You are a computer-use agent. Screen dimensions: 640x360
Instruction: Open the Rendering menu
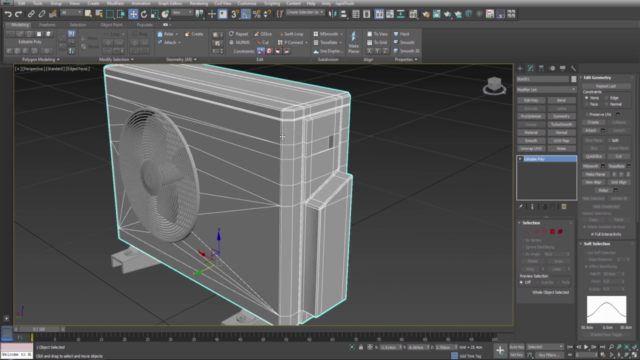click(199, 3)
